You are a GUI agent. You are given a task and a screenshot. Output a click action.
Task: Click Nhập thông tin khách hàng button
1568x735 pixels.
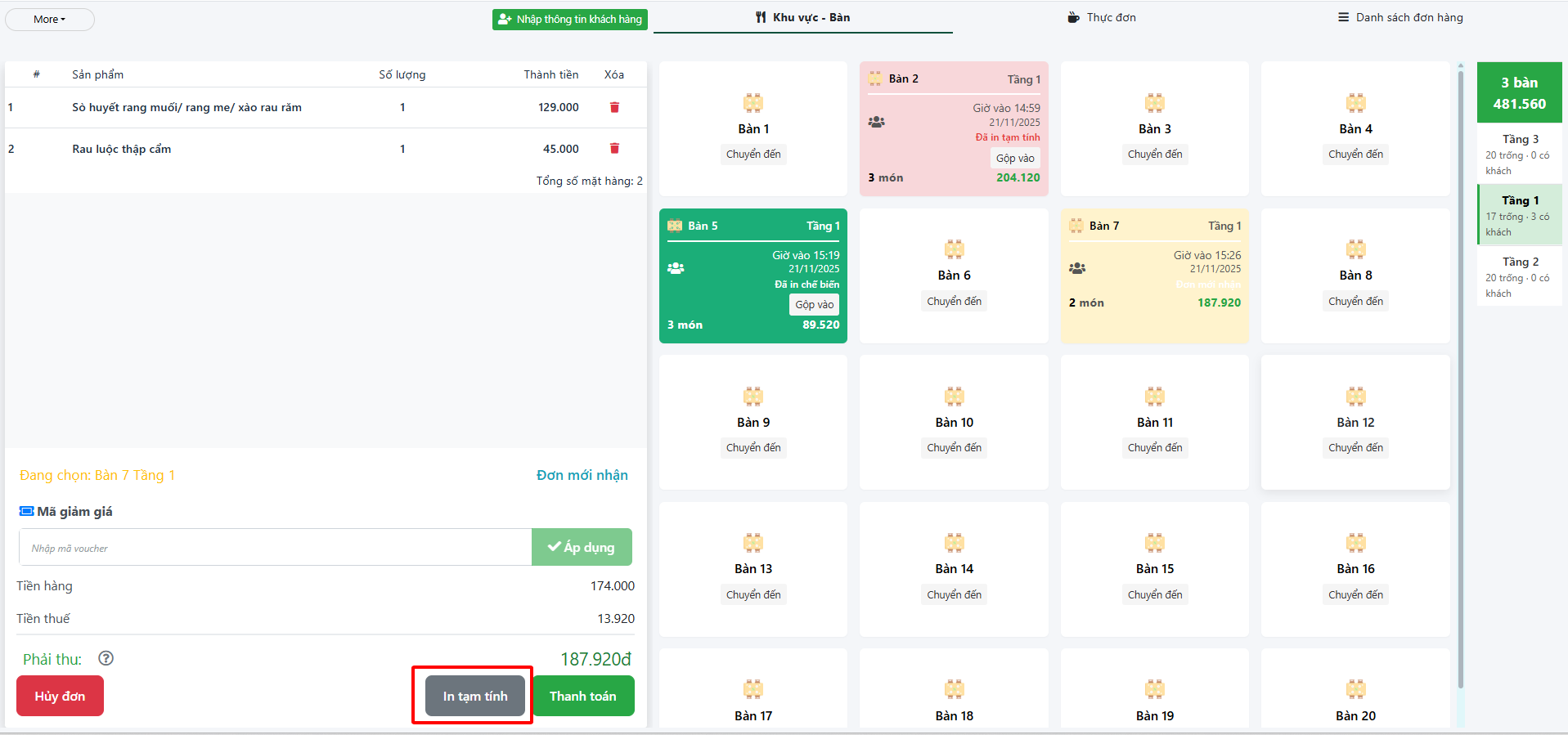click(x=570, y=19)
